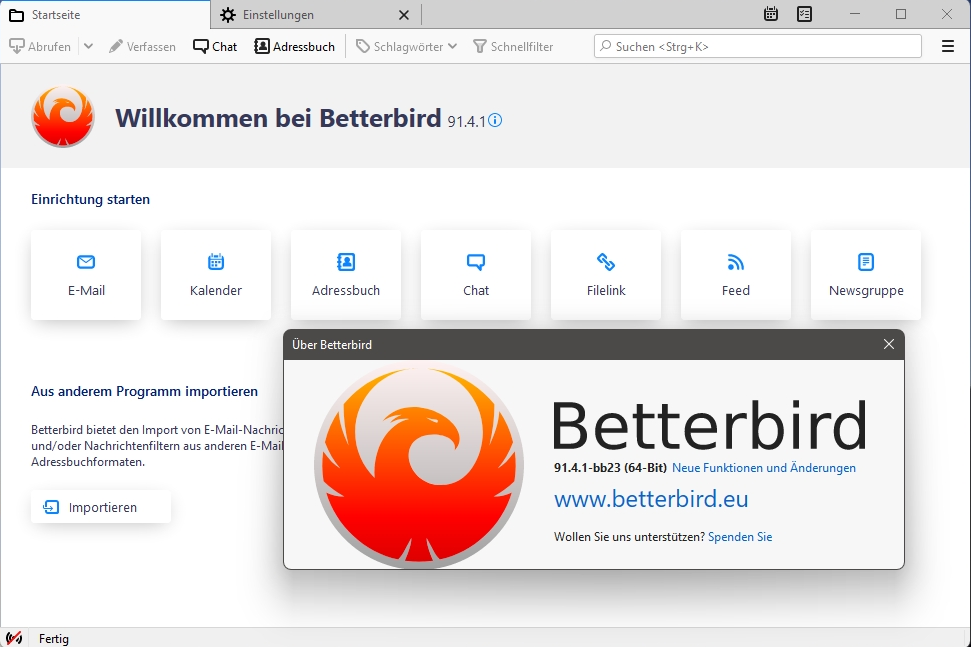Set up Filelink card
The width and height of the screenshot is (971, 647).
pos(606,275)
